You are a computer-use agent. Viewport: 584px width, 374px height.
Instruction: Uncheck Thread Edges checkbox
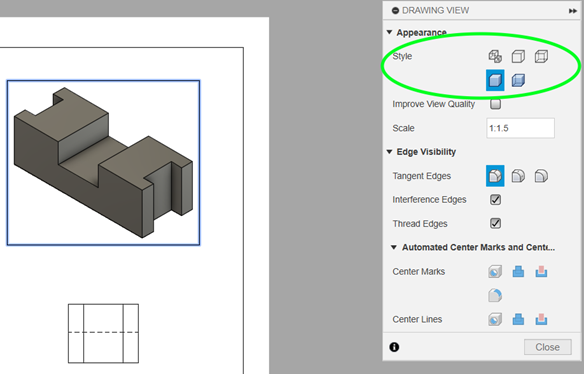tap(495, 224)
